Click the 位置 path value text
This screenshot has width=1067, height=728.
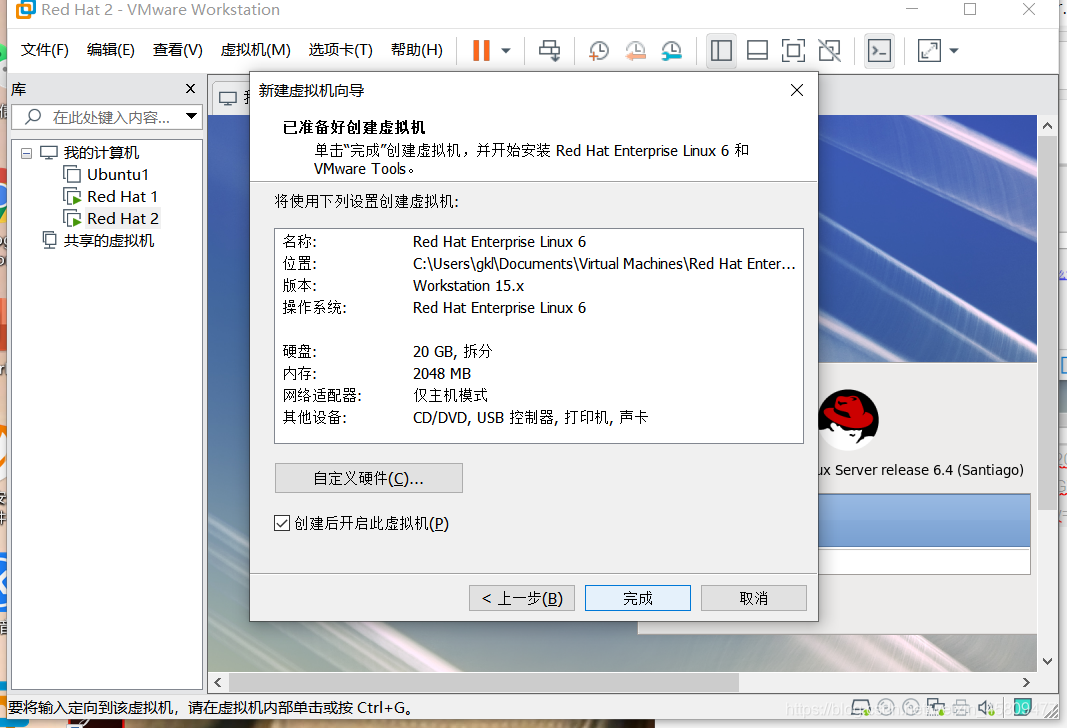604,264
